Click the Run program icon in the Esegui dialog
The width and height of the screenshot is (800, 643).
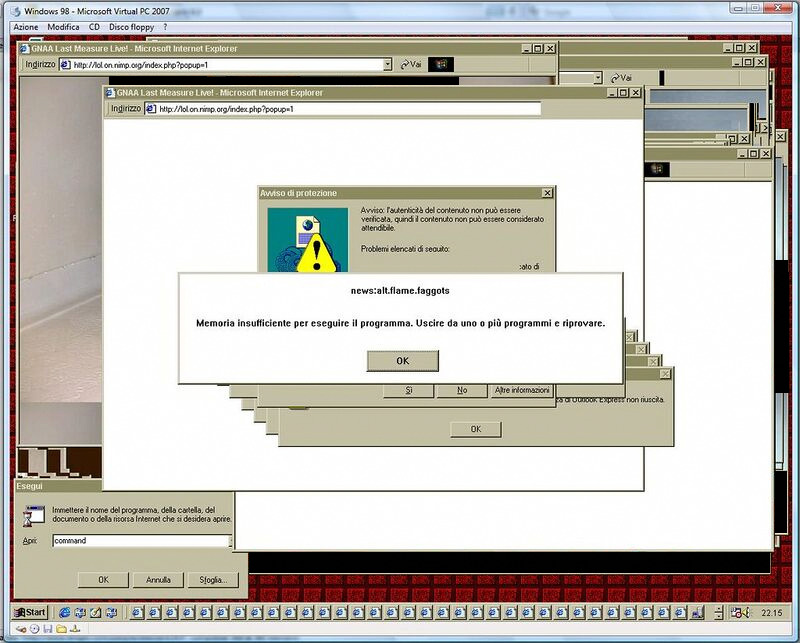[35, 515]
